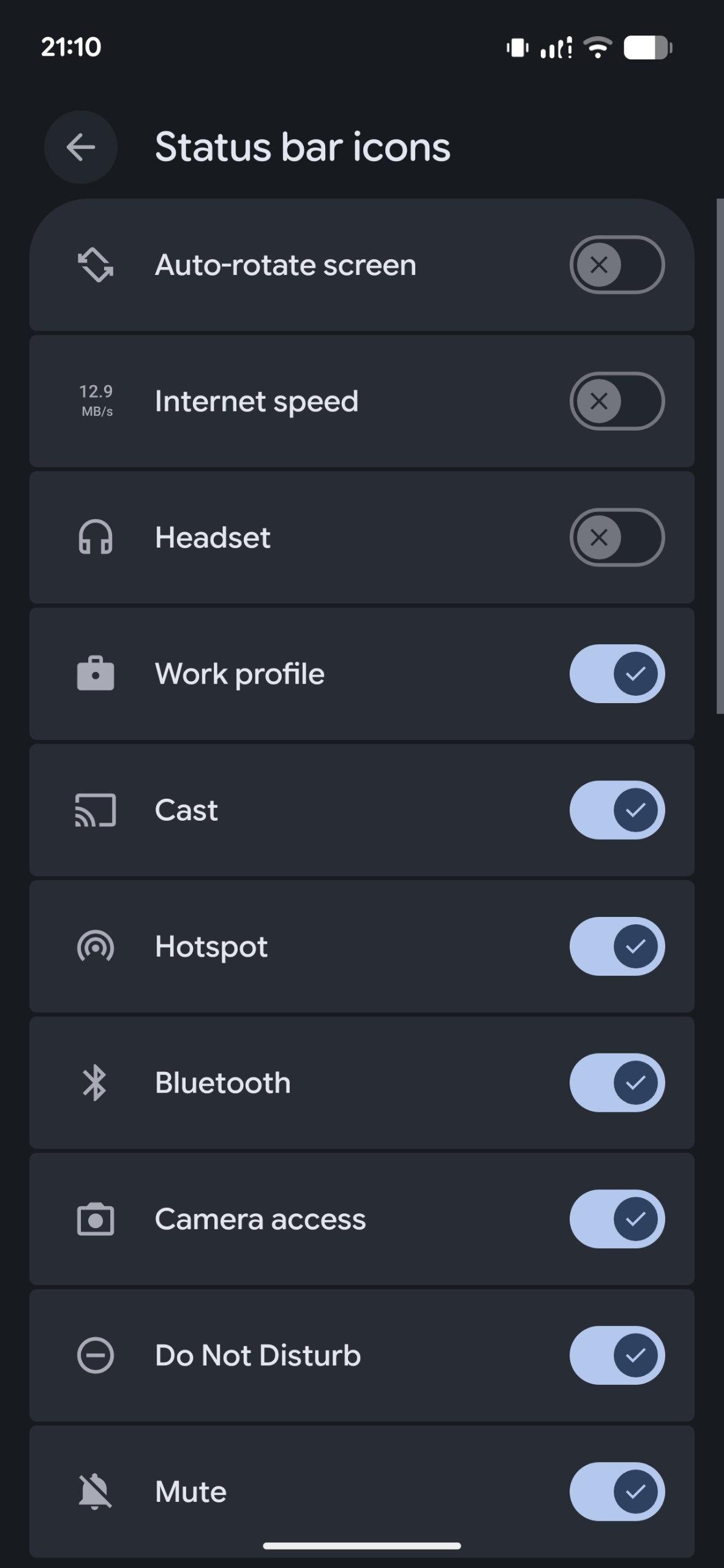Enable the Headset status icon toggle

click(x=617, y=537)
